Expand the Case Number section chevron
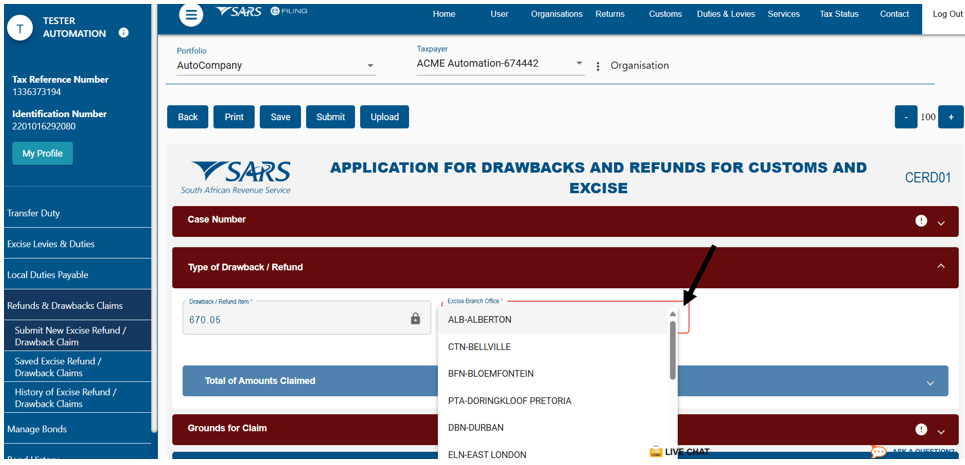This screenshot has width=965, height=465. (940, 223)
